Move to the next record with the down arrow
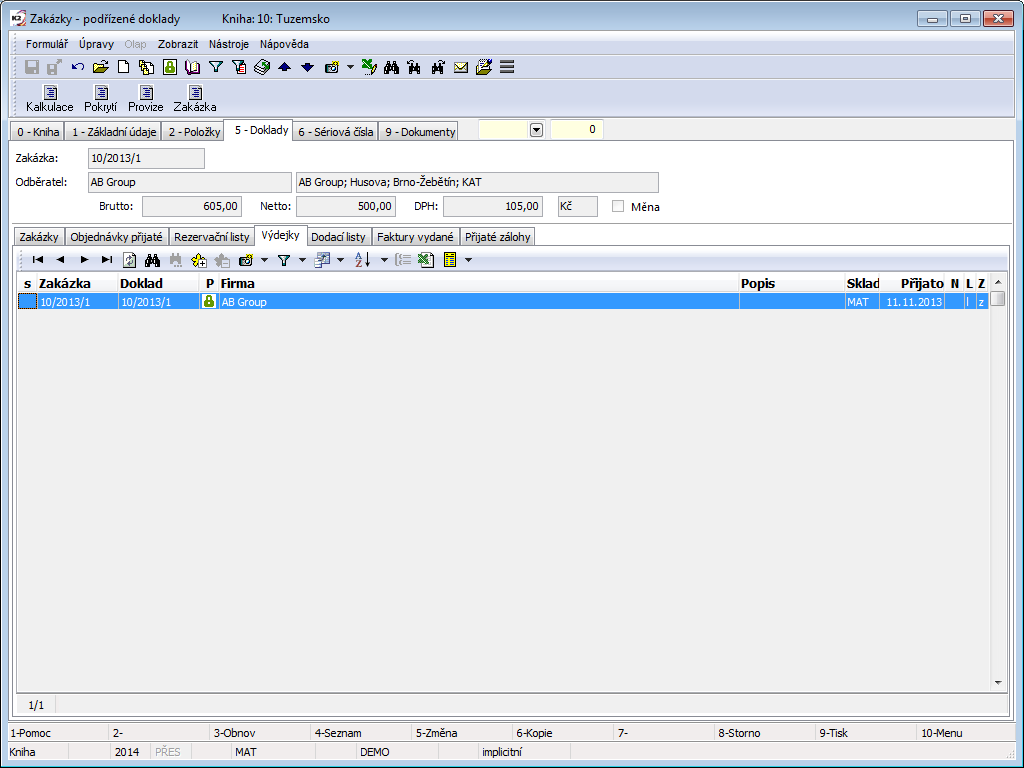This screenshot has width=1024, height=768. tap(307, 67)
